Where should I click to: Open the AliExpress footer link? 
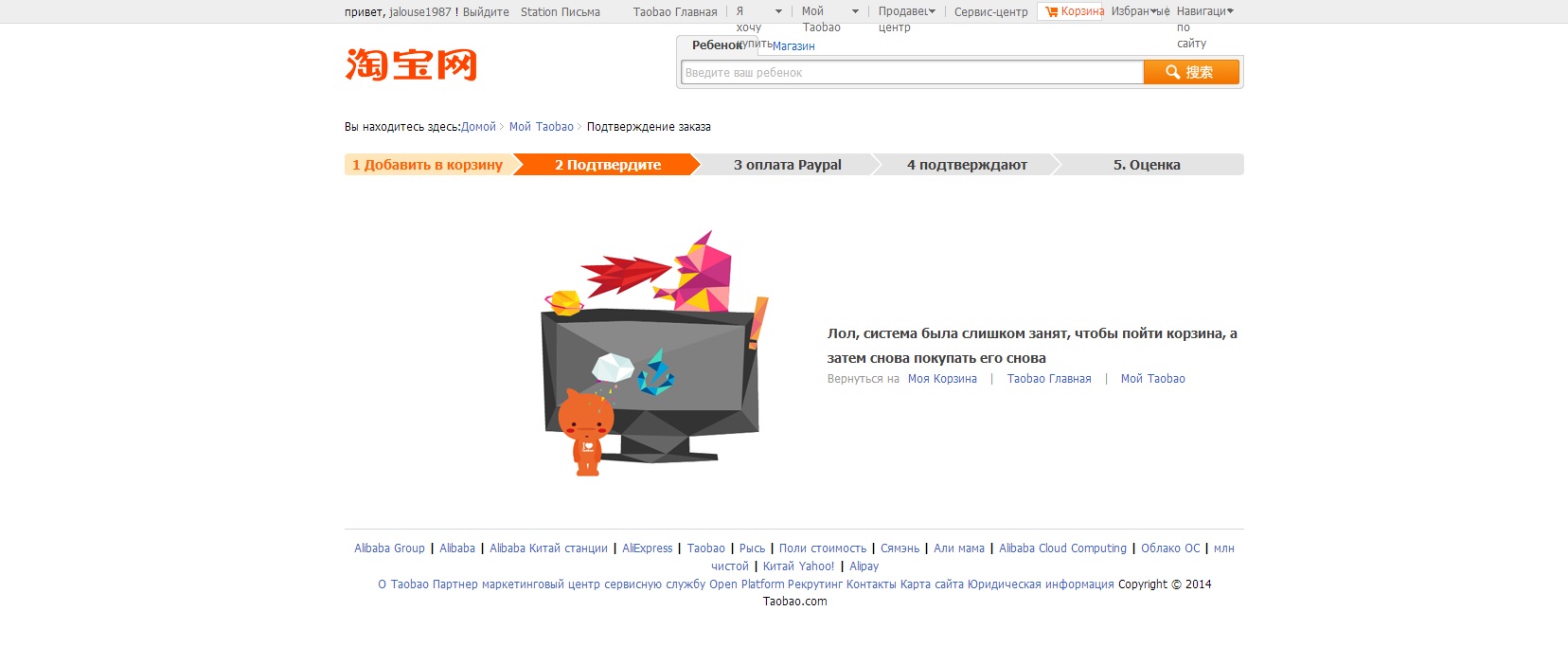(647, 548)
